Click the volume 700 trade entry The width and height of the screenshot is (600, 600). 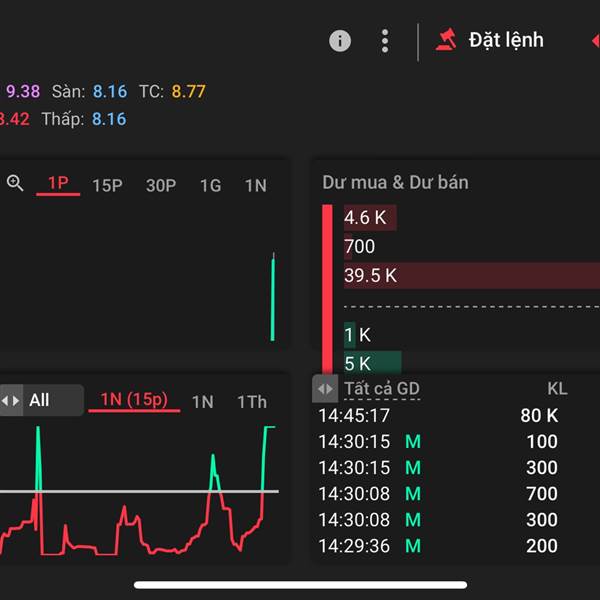(541, 494)
